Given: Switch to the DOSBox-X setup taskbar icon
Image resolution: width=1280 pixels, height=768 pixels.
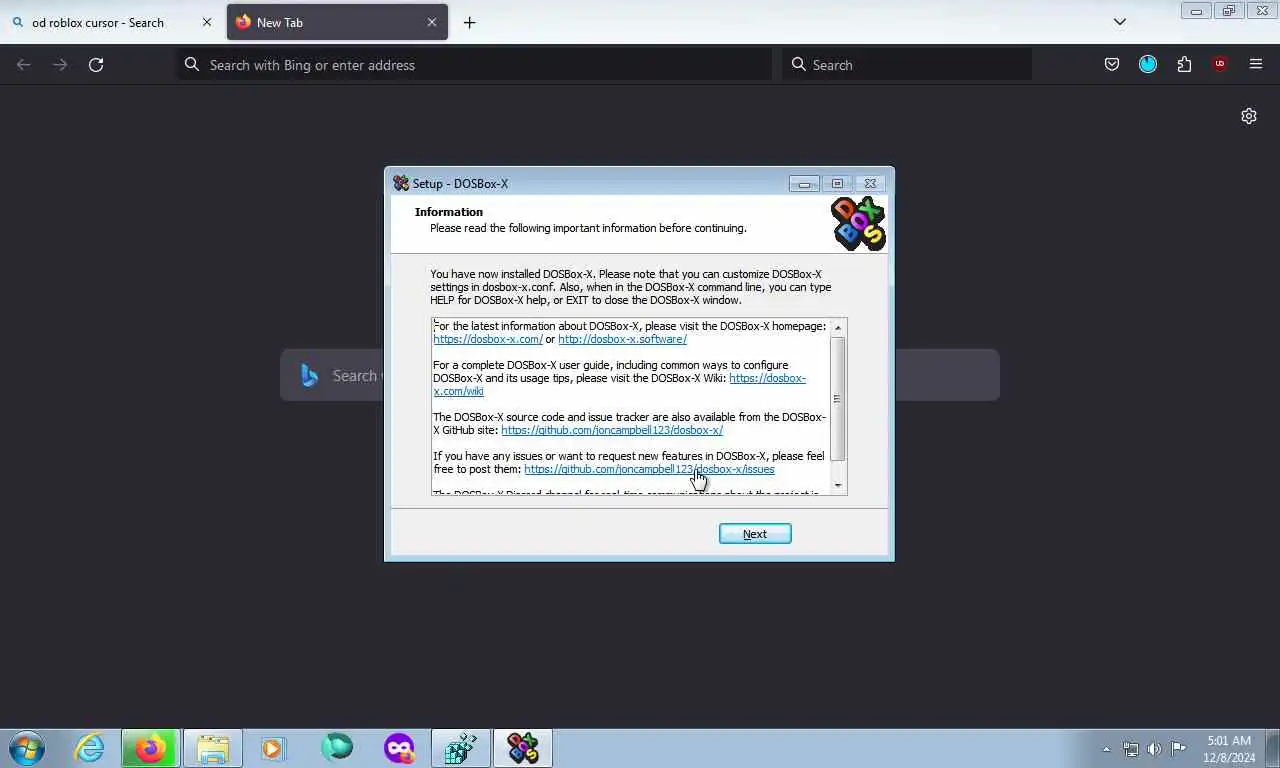Looking at the screenshot, I should (x=523, y=748).
